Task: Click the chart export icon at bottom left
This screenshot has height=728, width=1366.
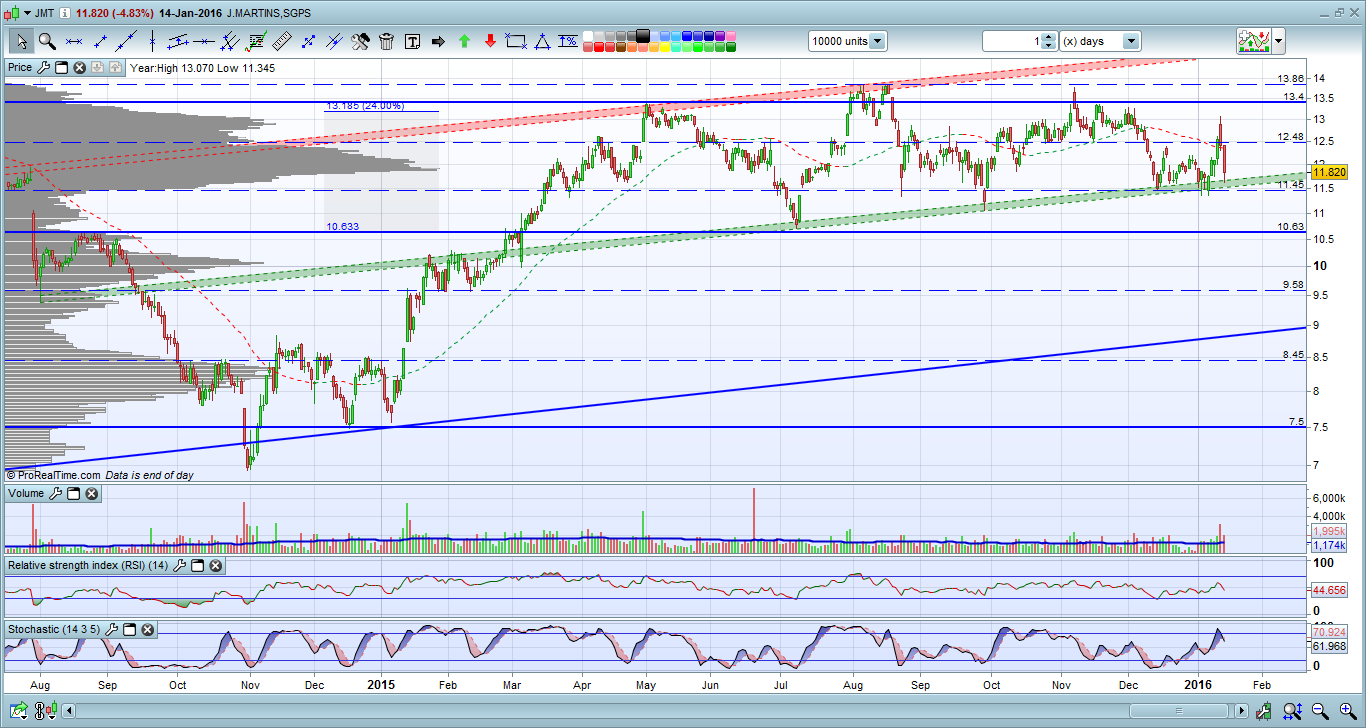Action: [17, 712]
